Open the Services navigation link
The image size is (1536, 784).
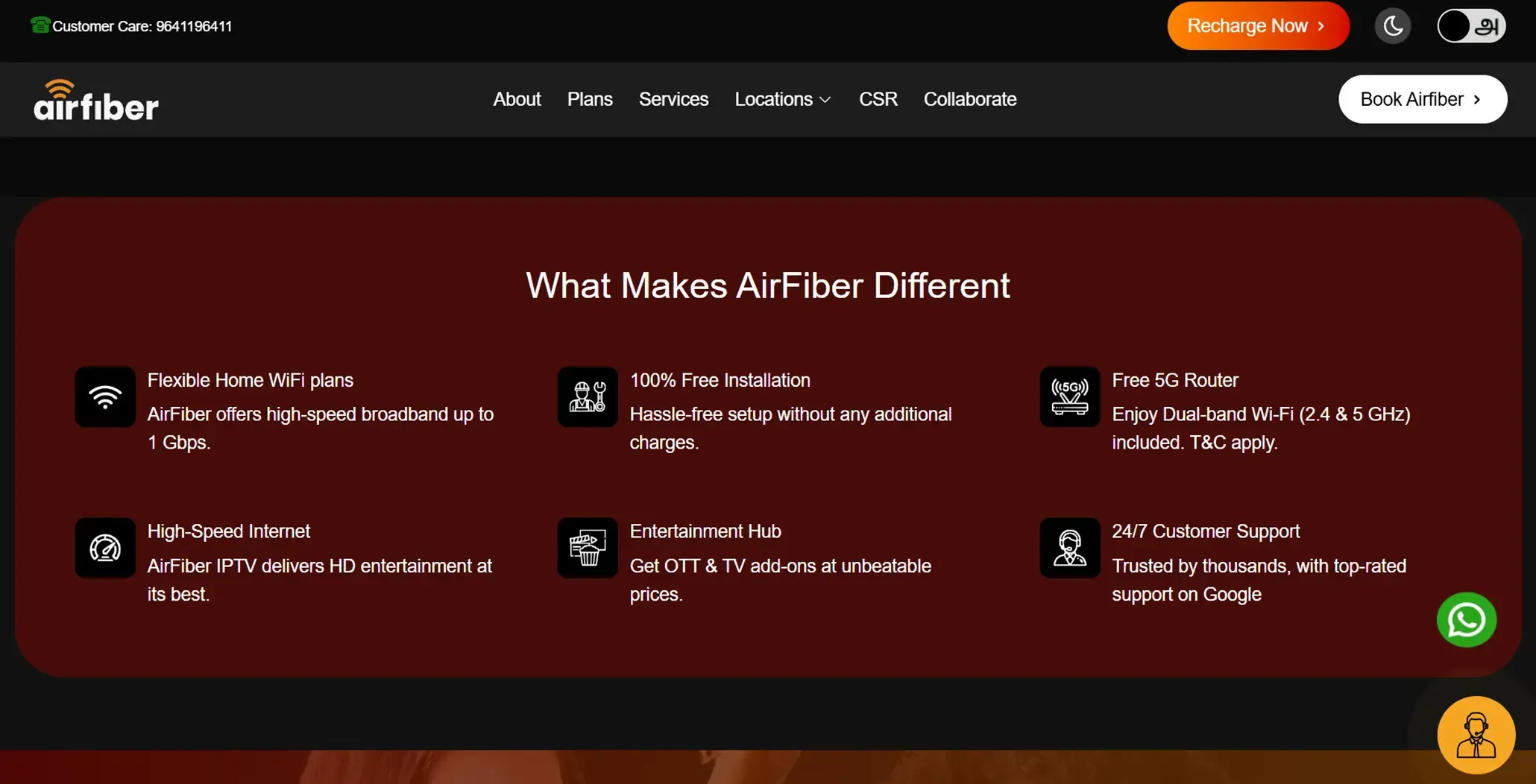tap(673, 99)
